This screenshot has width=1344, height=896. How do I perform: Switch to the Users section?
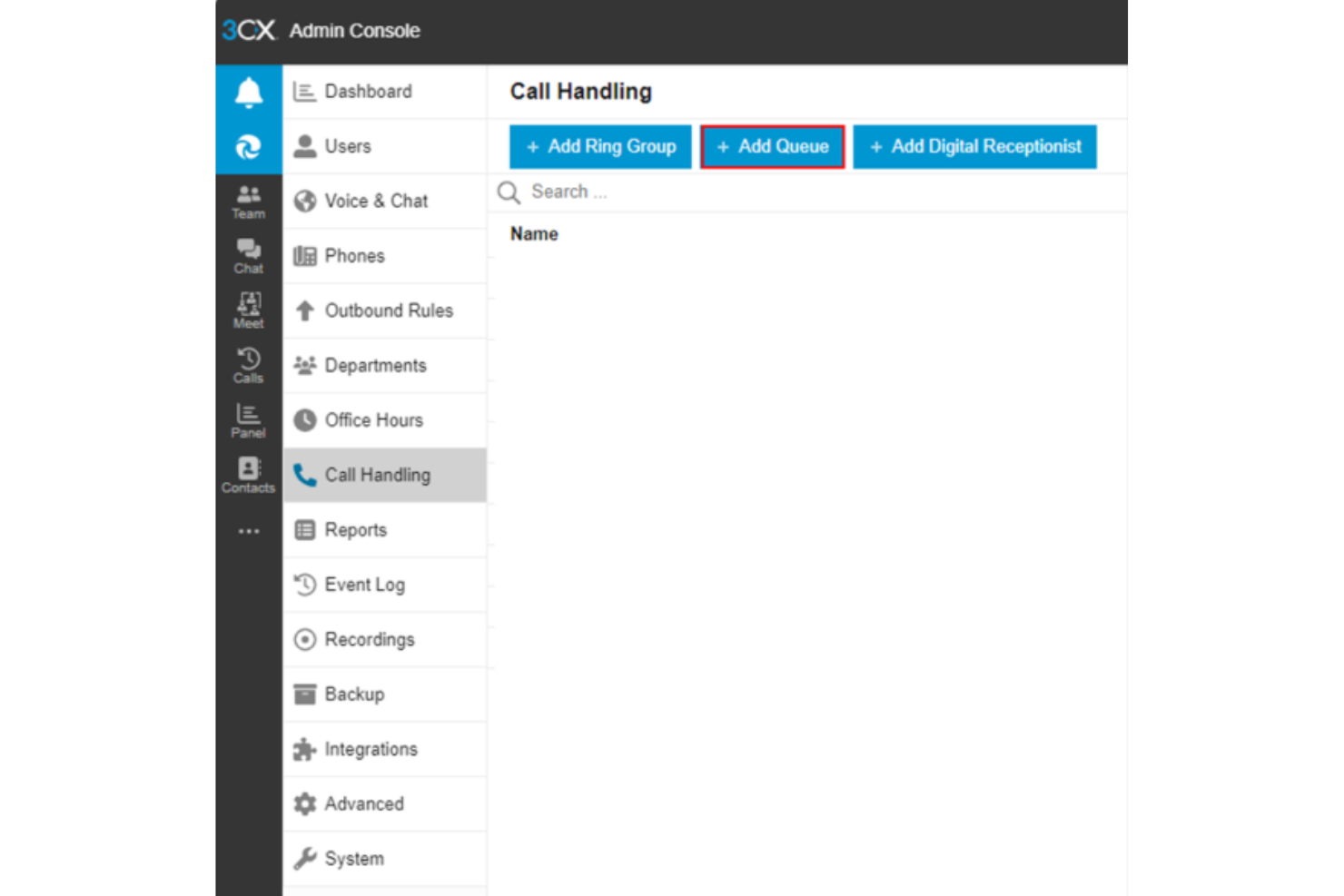348,145
